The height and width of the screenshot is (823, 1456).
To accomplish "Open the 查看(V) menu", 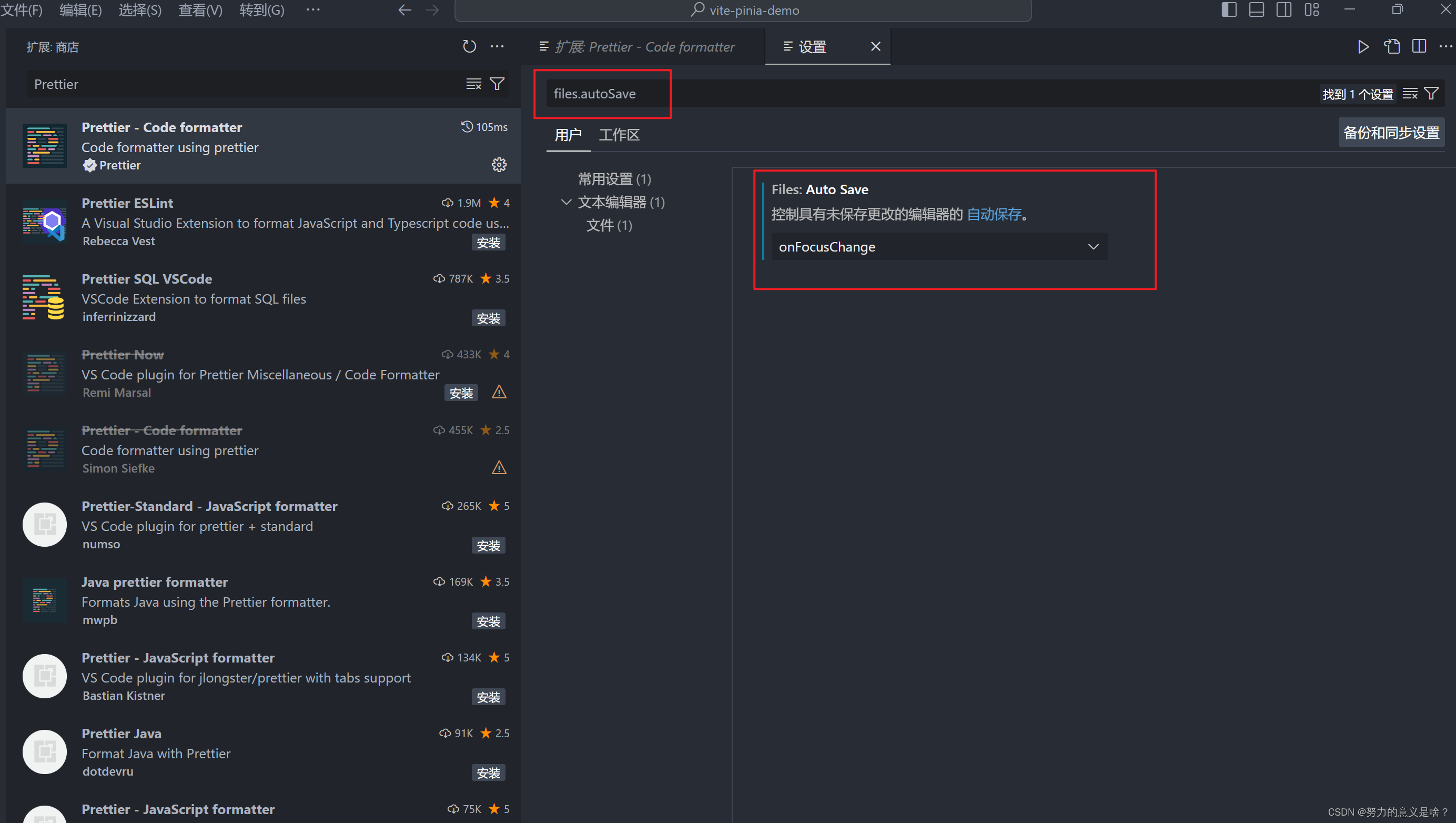I will click(x=200, y=9).
